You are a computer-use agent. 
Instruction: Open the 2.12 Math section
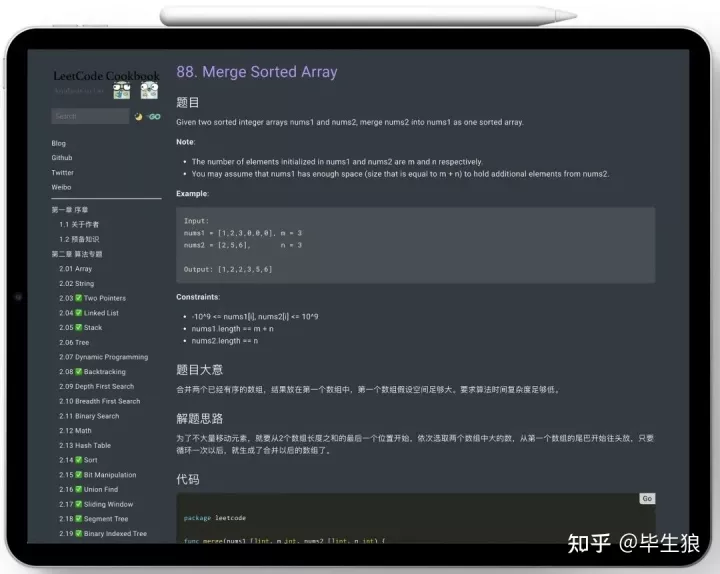click(75, 431)
